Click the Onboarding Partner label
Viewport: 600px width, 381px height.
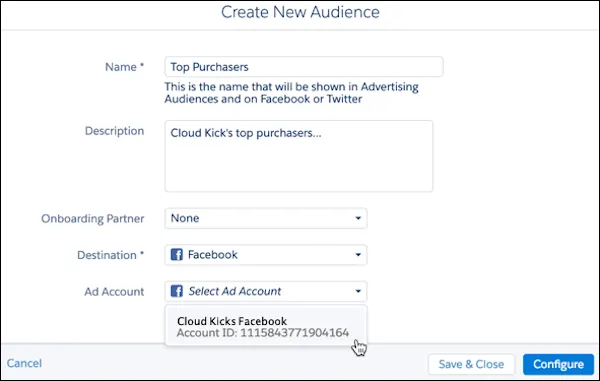tap(93, 218)
